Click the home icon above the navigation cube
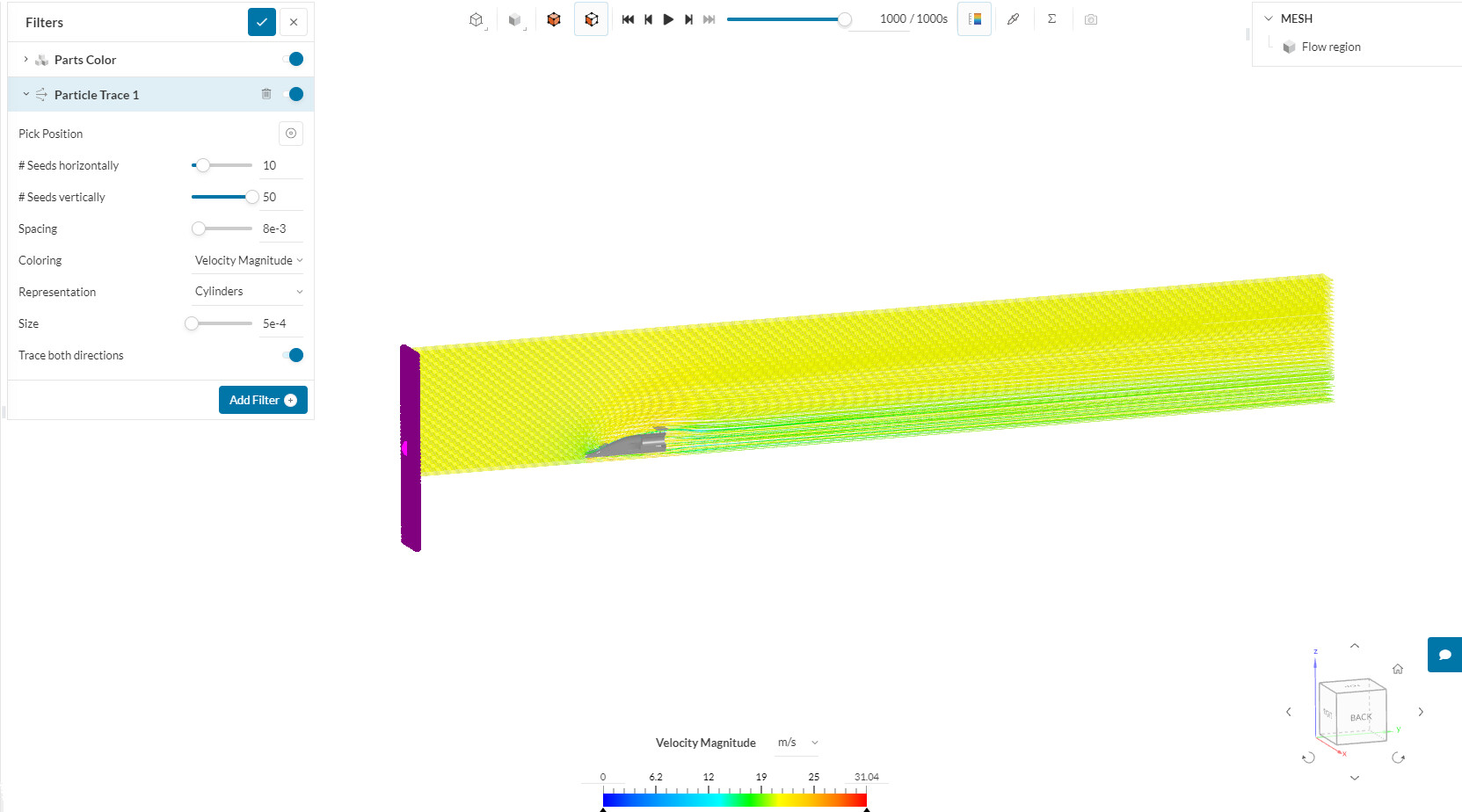Screen dimensions: 1462x812 pos(1398,669)
